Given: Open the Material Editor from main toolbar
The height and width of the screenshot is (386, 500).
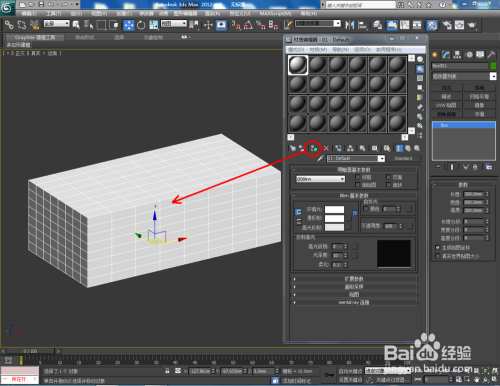Looking at the screenshot, I should point(432,25).
